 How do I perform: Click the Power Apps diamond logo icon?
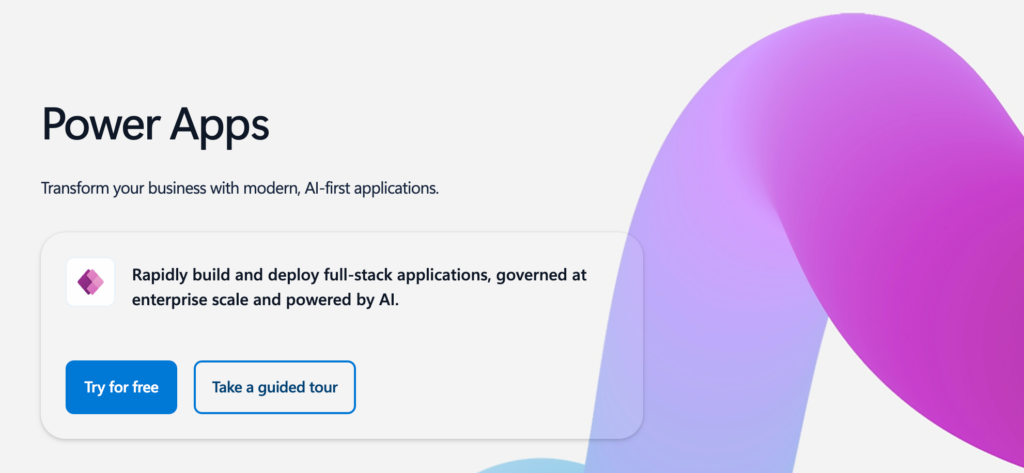click(x=91, y=282)
